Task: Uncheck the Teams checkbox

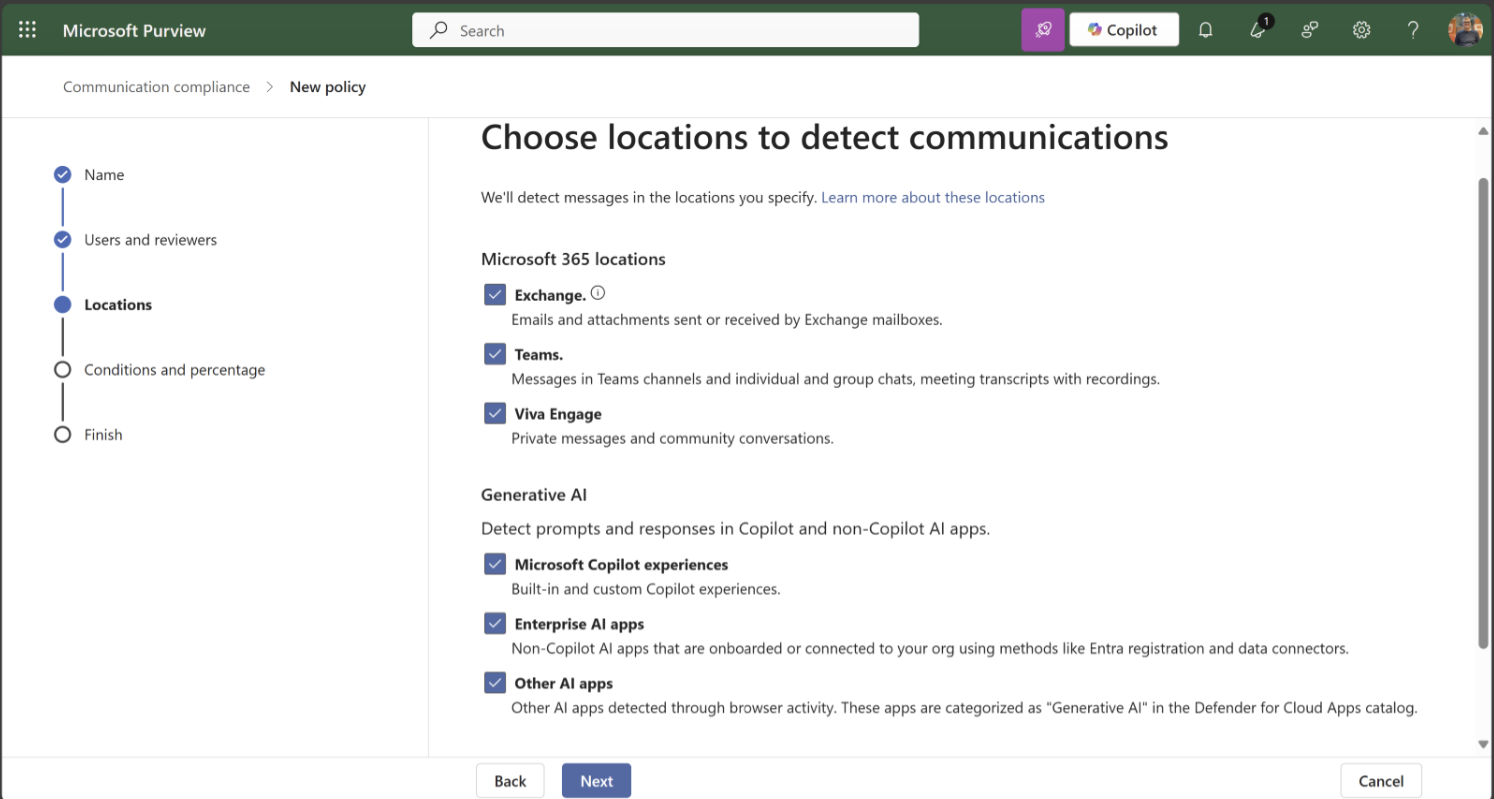Action: [x=495, y=354]
